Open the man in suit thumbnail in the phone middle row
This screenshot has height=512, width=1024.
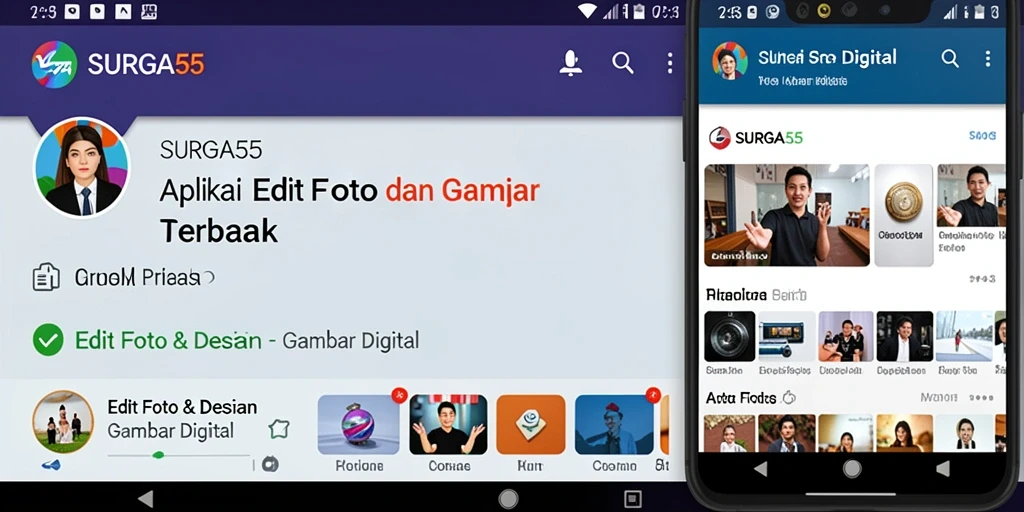tap(904, 336)
